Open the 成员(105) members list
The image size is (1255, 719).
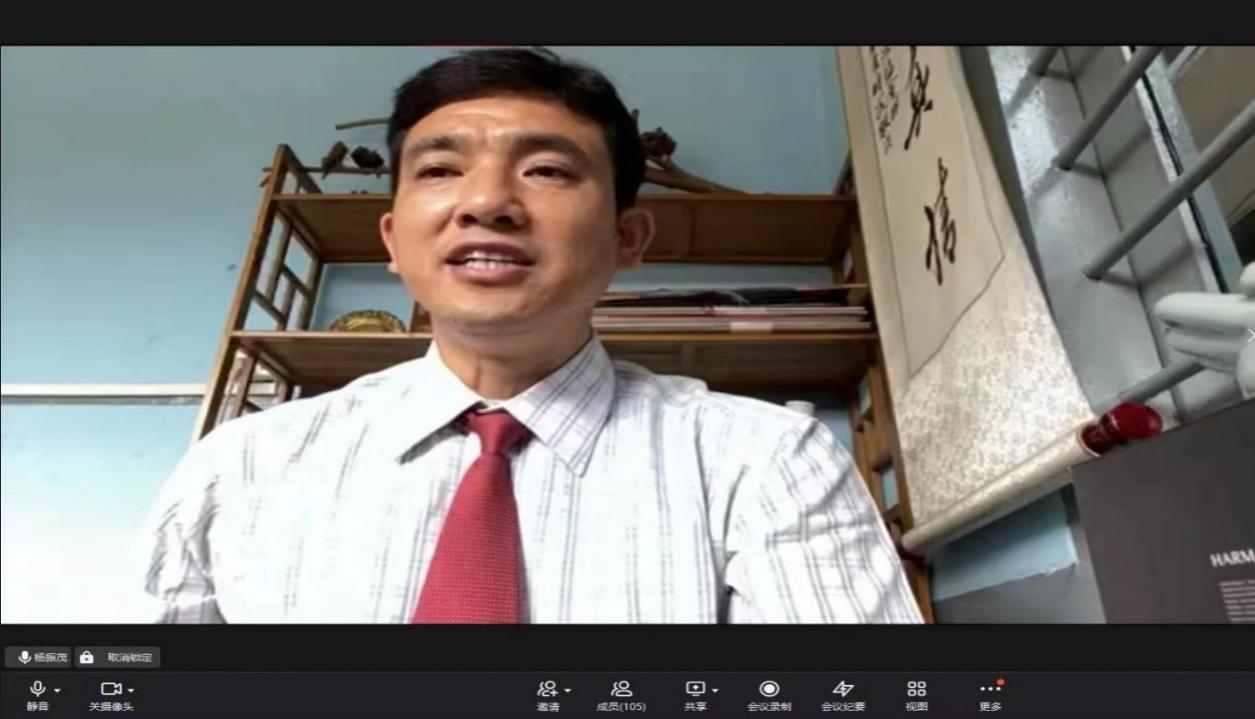(x=621, y=690)
